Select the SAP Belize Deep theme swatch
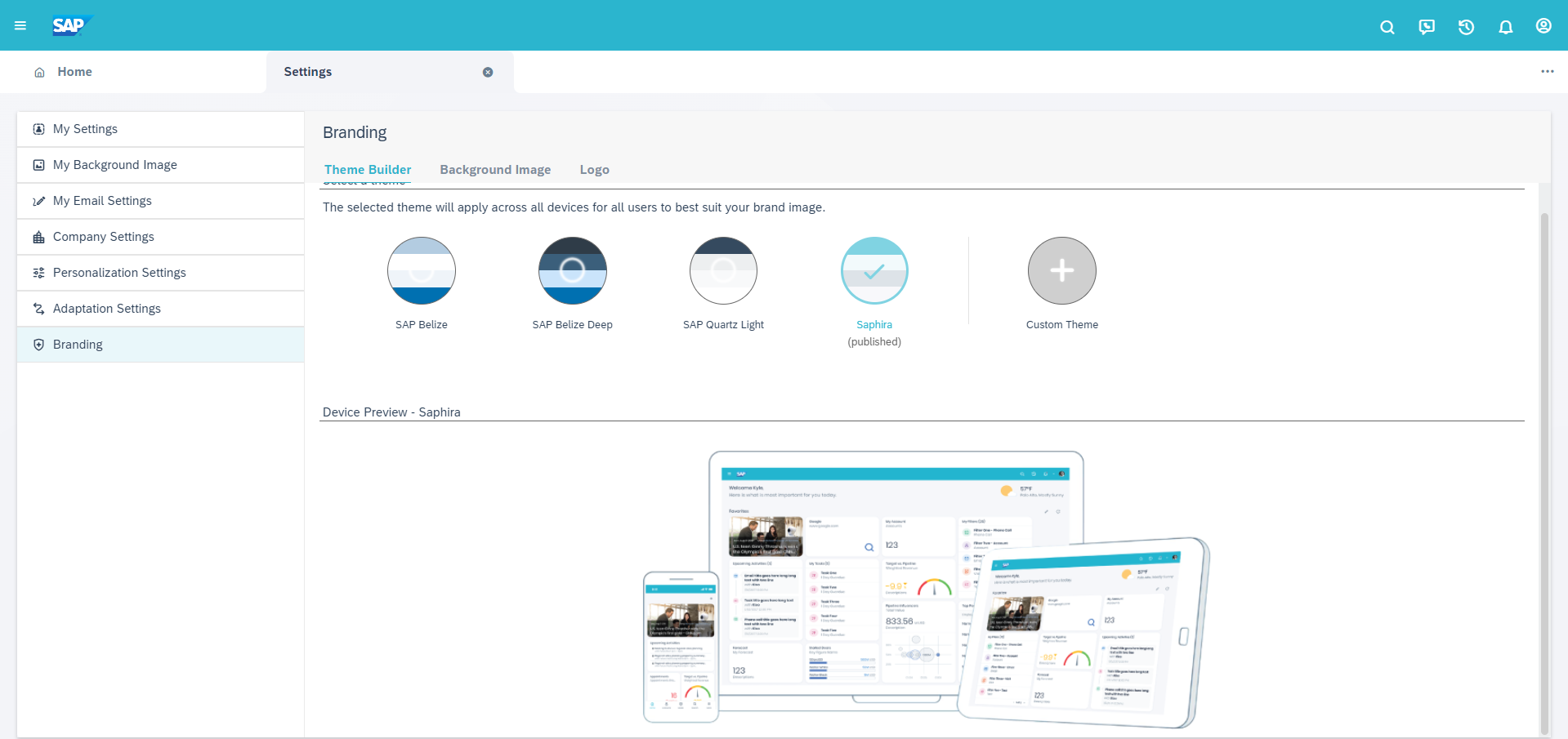 (573, 270)
